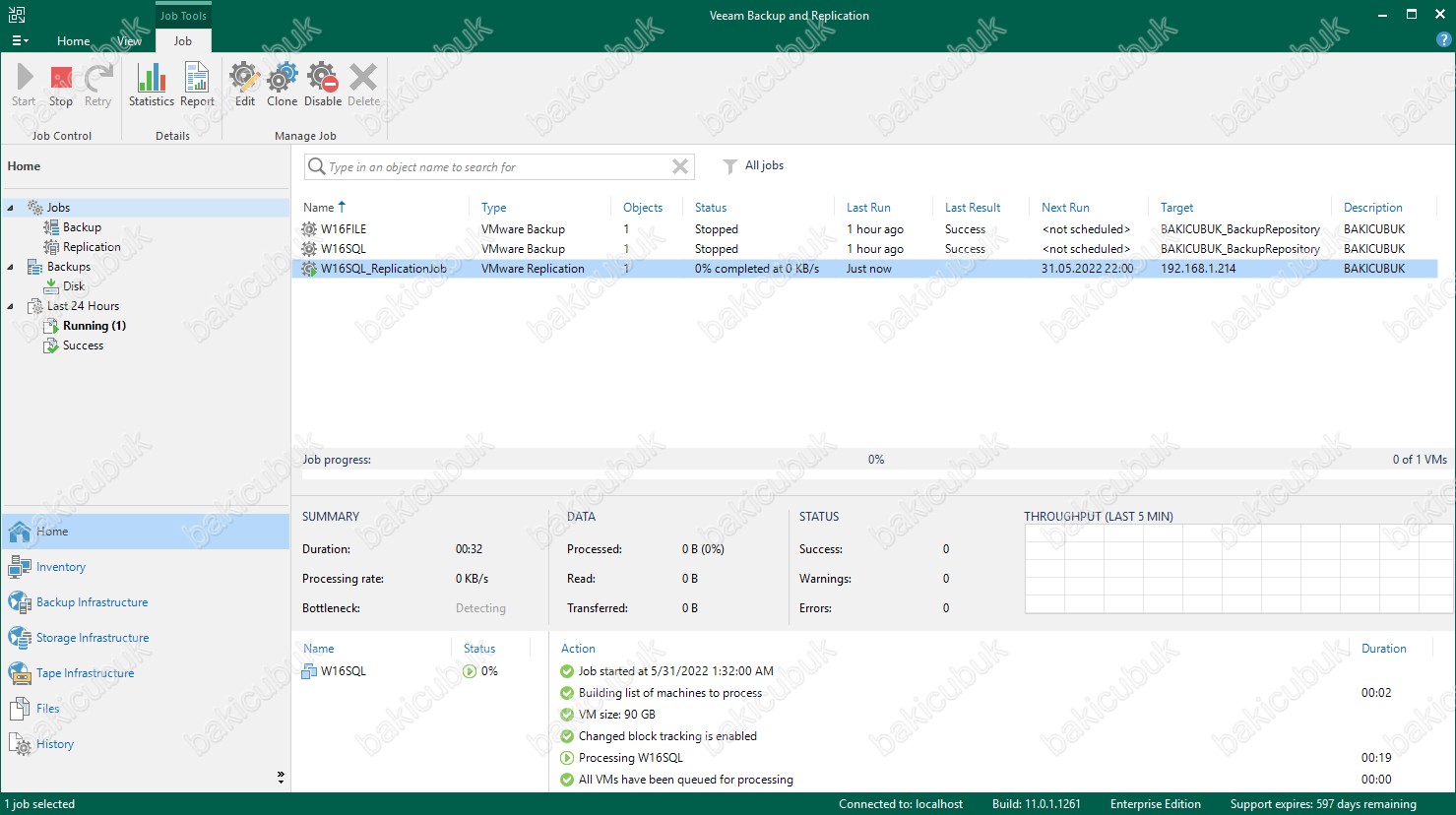Open the main hamburger menu

click(20, 40)
